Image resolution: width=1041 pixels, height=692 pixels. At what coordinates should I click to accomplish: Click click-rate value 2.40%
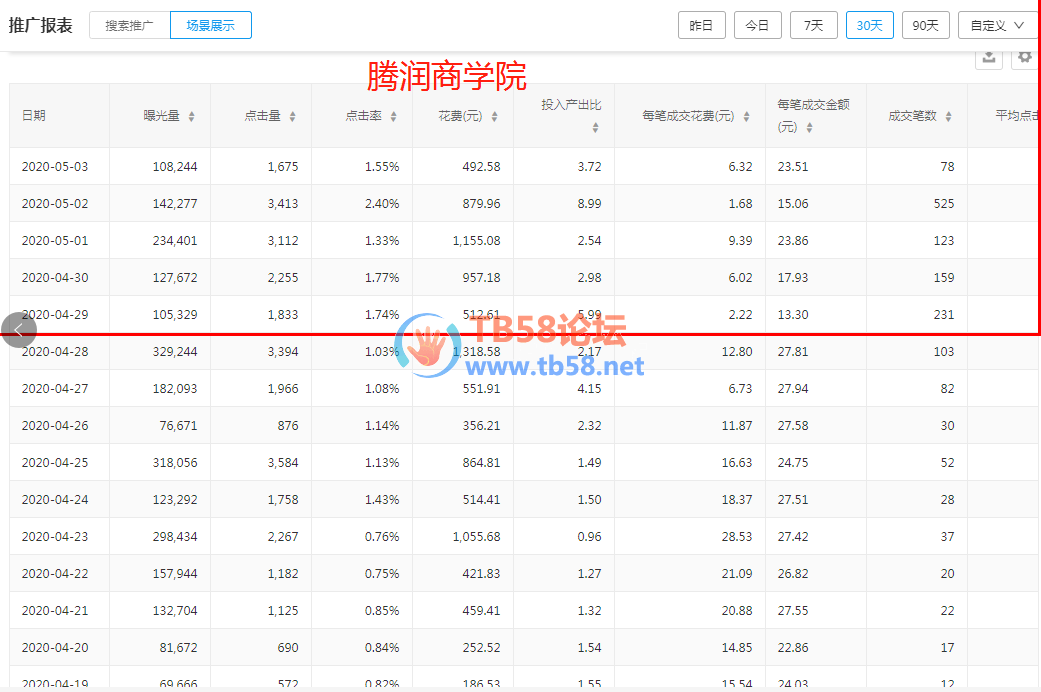tap(382, 204)
